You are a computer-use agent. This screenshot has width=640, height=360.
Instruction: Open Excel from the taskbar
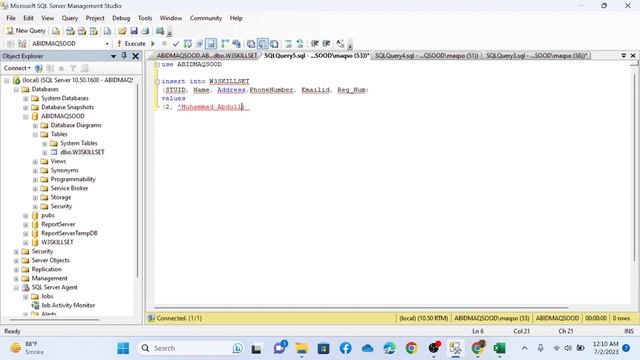pyautogui.click(x=499, y=348)
